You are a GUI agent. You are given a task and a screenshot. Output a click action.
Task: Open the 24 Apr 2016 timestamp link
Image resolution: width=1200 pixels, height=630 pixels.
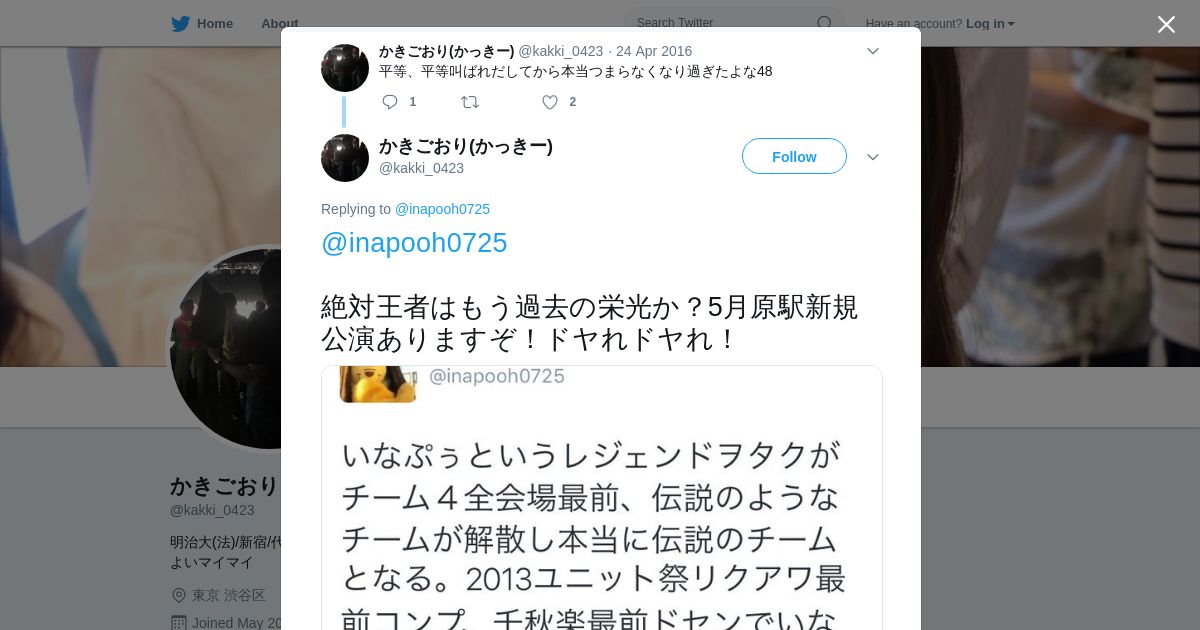(x=654, y=51)
